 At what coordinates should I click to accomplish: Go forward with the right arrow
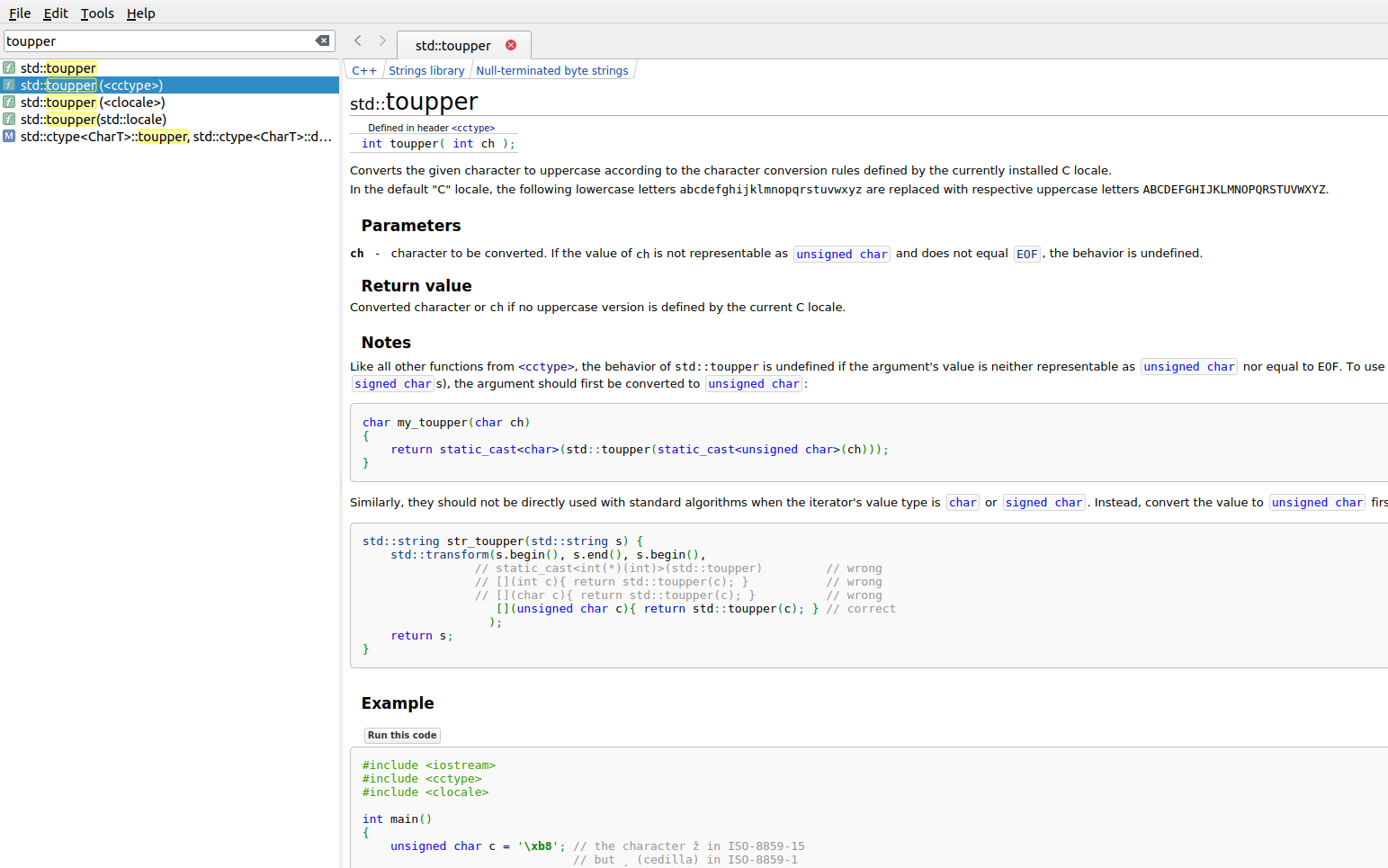click(382, 40)
